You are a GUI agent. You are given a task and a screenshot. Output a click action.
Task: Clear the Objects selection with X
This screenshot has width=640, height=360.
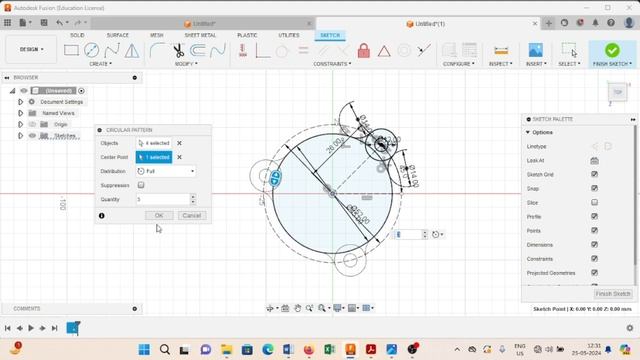point(179,143)
